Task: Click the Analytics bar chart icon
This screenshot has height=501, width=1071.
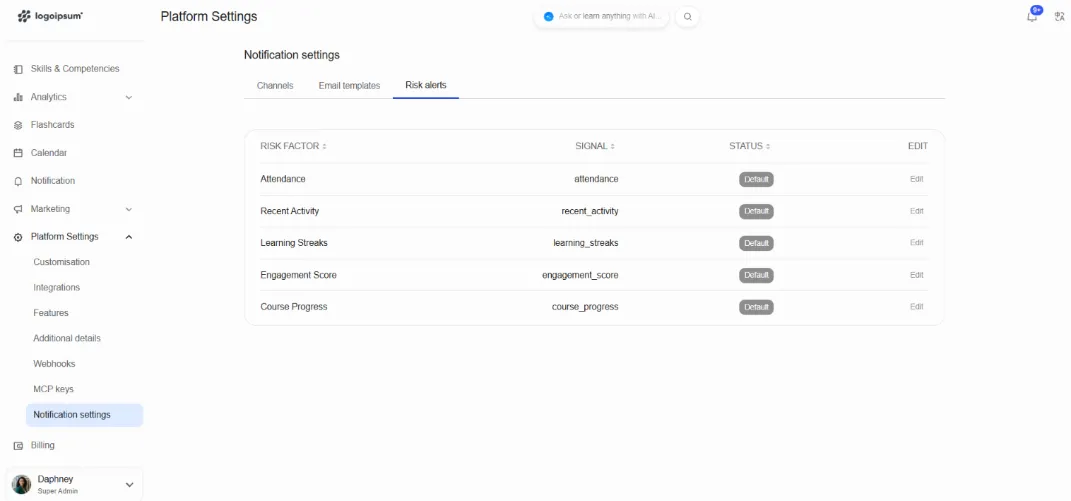Action: tap(18, 97)
